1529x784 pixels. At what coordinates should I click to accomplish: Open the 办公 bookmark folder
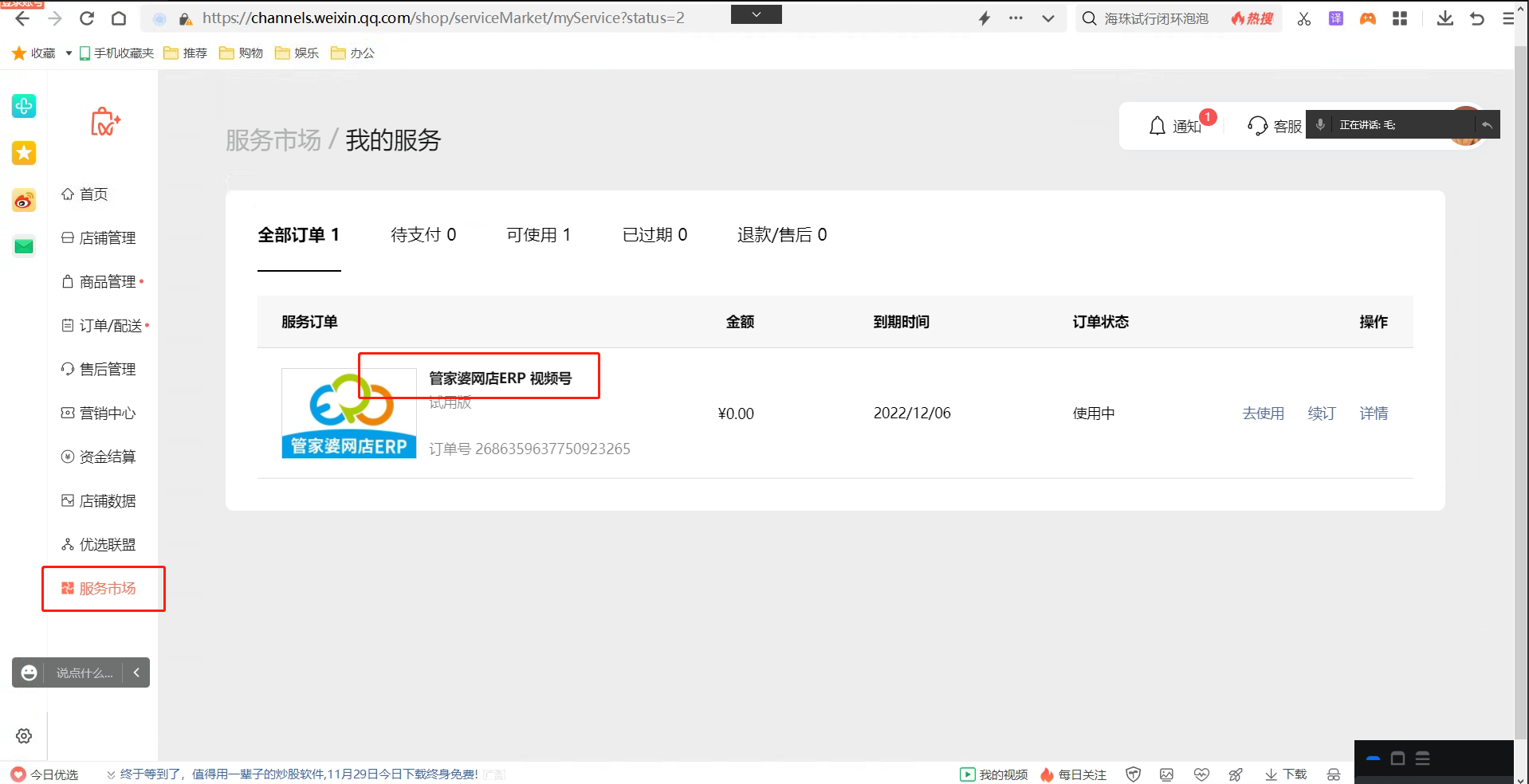[352, 53]
